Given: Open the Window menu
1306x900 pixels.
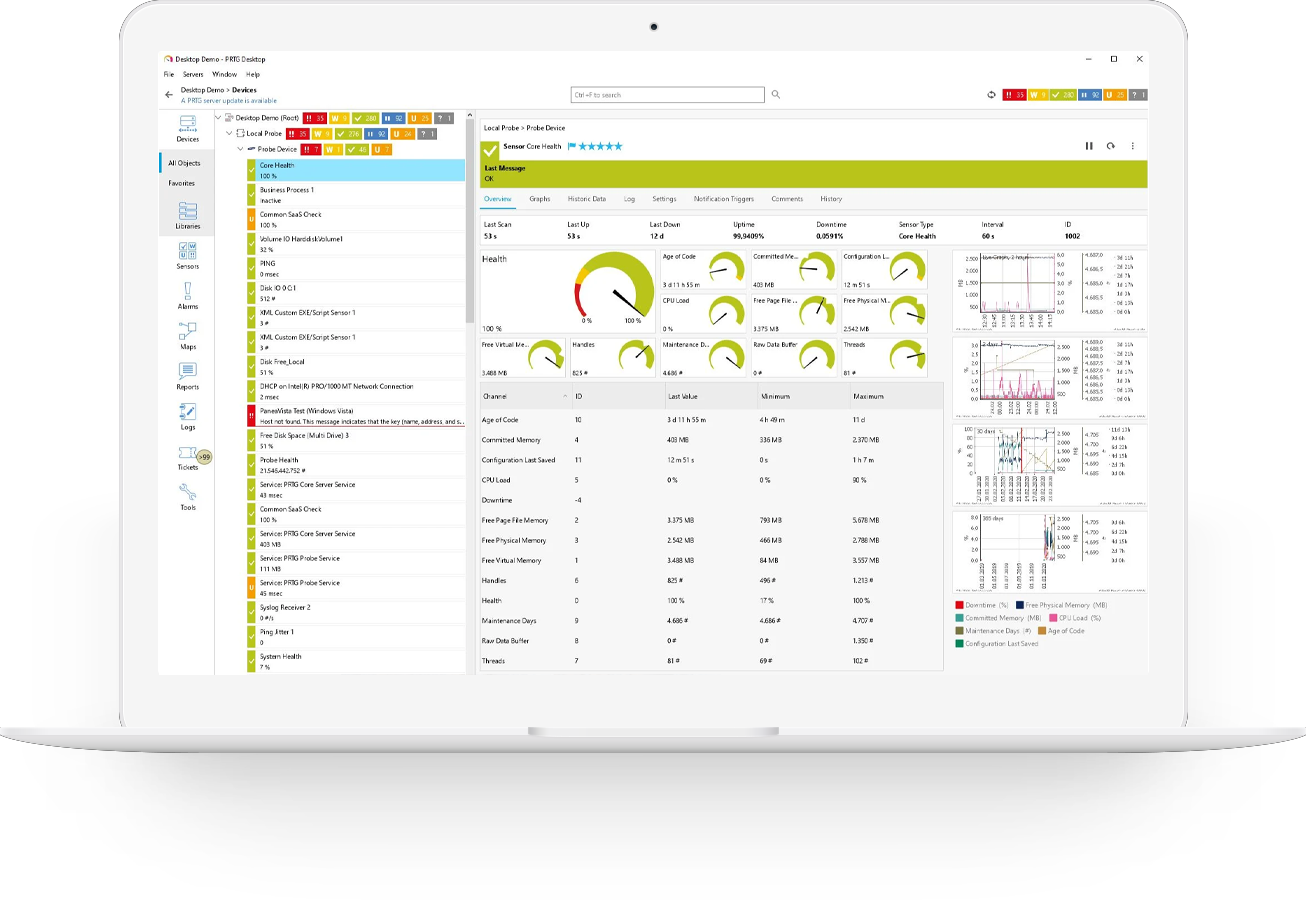Looking at the screenshot, I should [225, 74].
